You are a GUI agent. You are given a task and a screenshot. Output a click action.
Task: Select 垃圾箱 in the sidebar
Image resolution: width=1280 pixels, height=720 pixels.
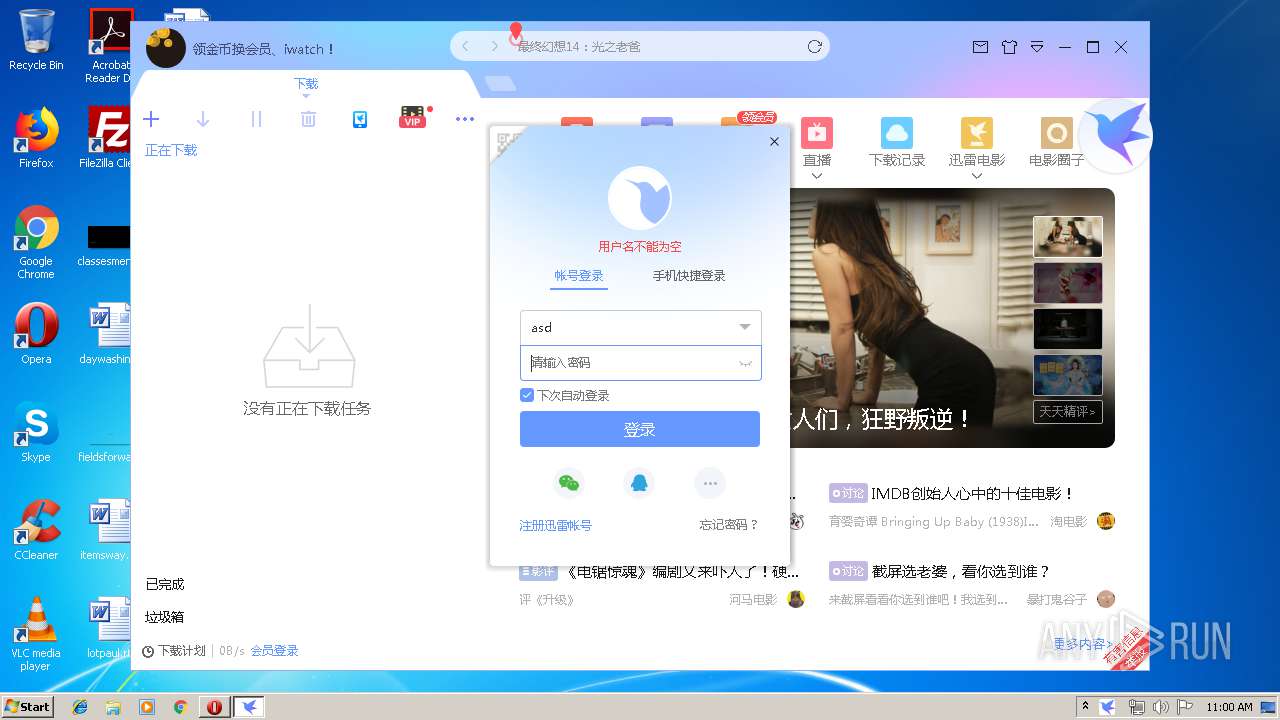click(165, 617)
